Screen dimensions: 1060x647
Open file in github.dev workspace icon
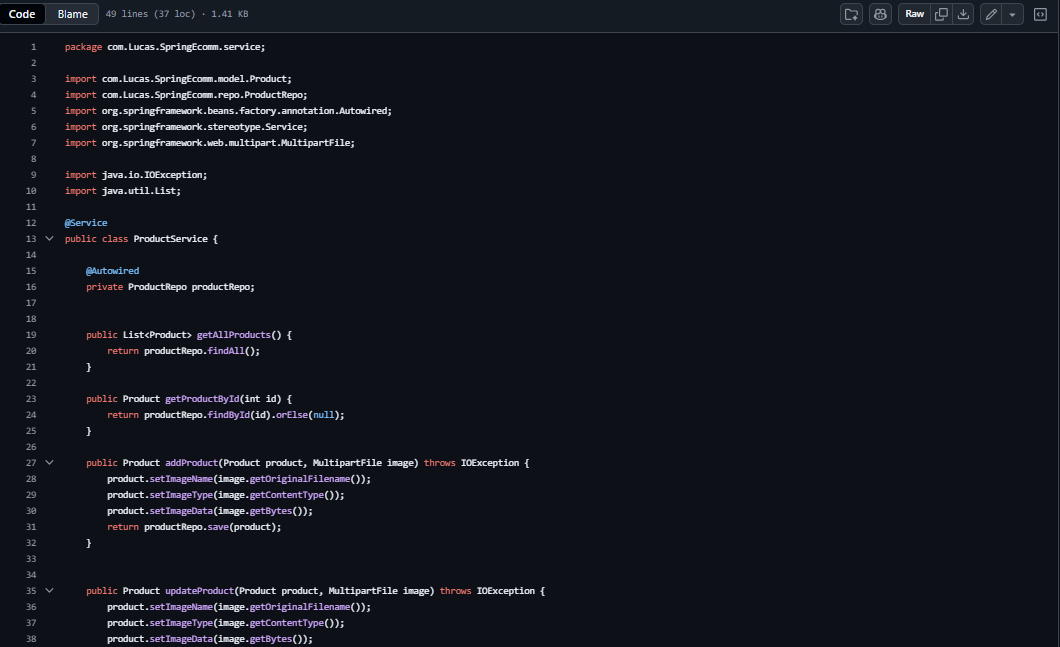(x=851, y=14)
